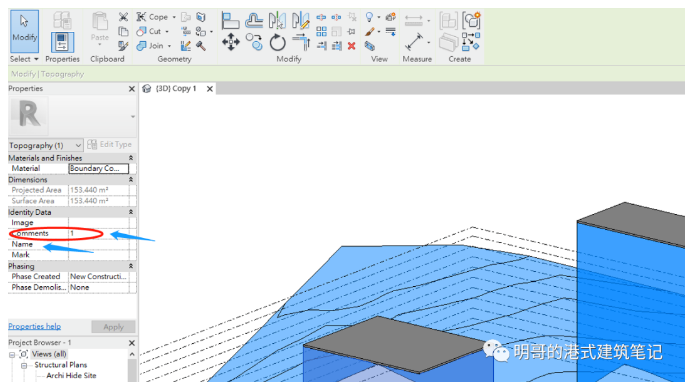Collapse the Dimensions properties section
Viewport: 689px width, 388px height.
pyautogui.click(x=131, y=180)
